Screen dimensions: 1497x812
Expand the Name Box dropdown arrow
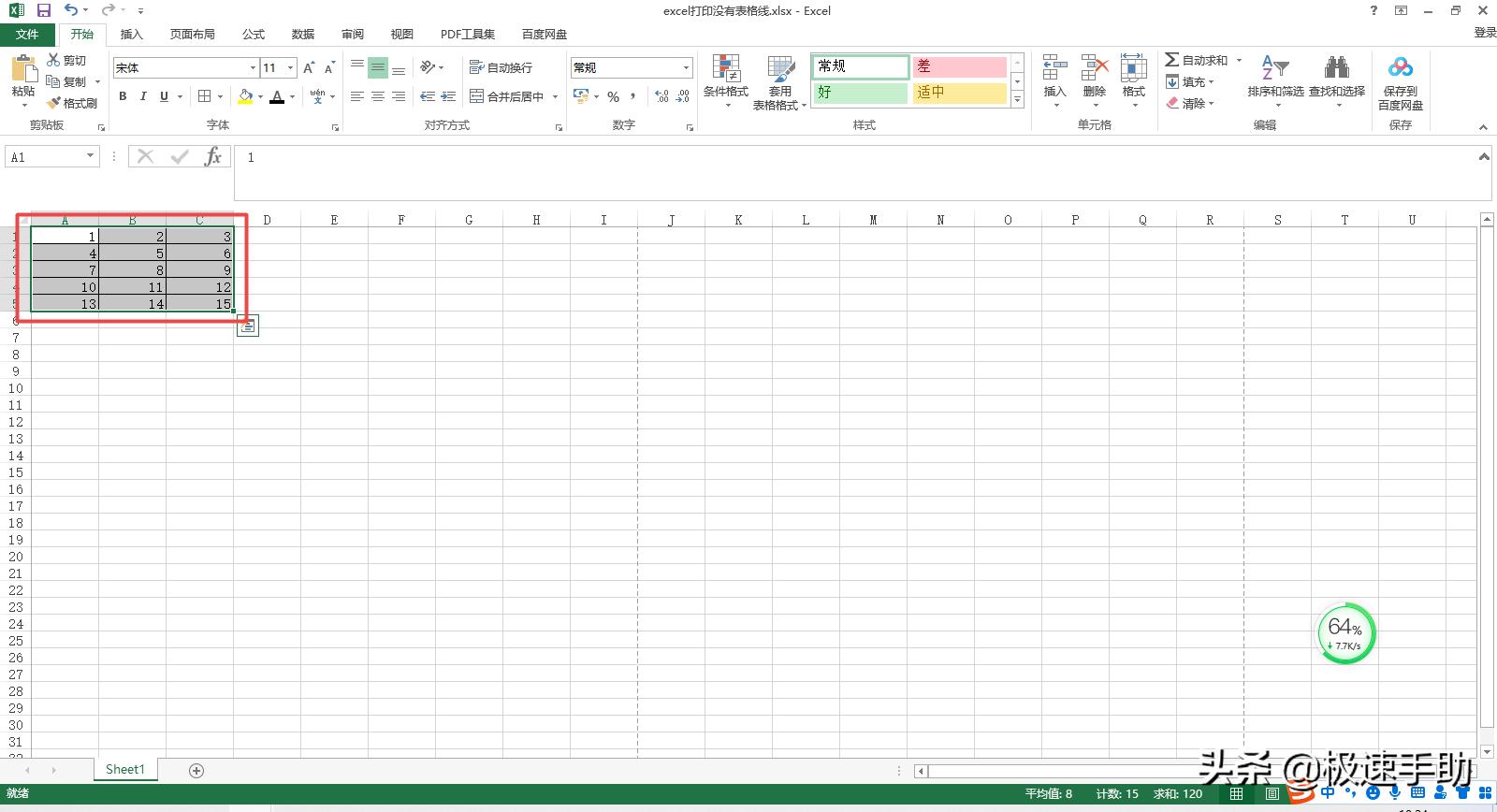(x=91, y=156)
